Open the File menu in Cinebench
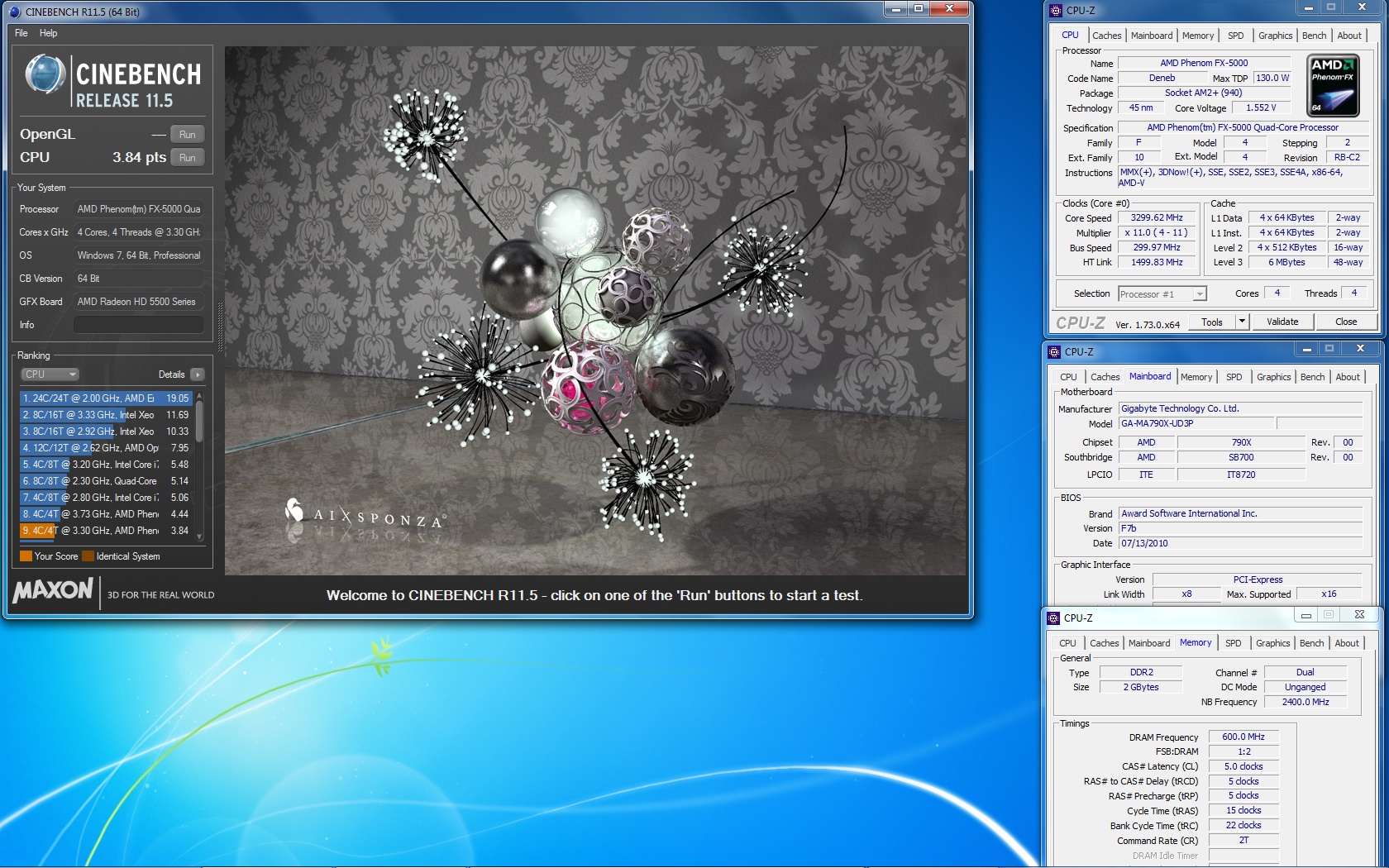The width and height of the screenshot is (1389, 868). 21,33
